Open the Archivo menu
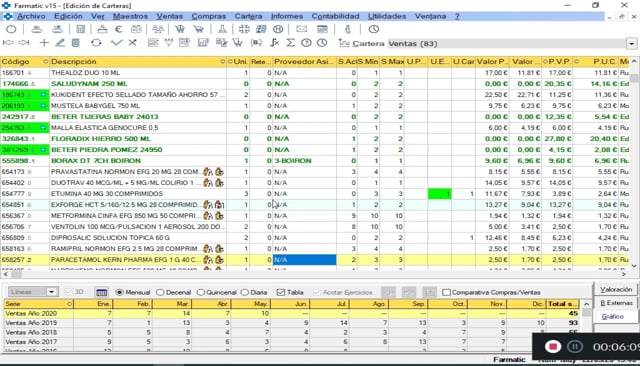The image size is (640, 366). [31, 16]
